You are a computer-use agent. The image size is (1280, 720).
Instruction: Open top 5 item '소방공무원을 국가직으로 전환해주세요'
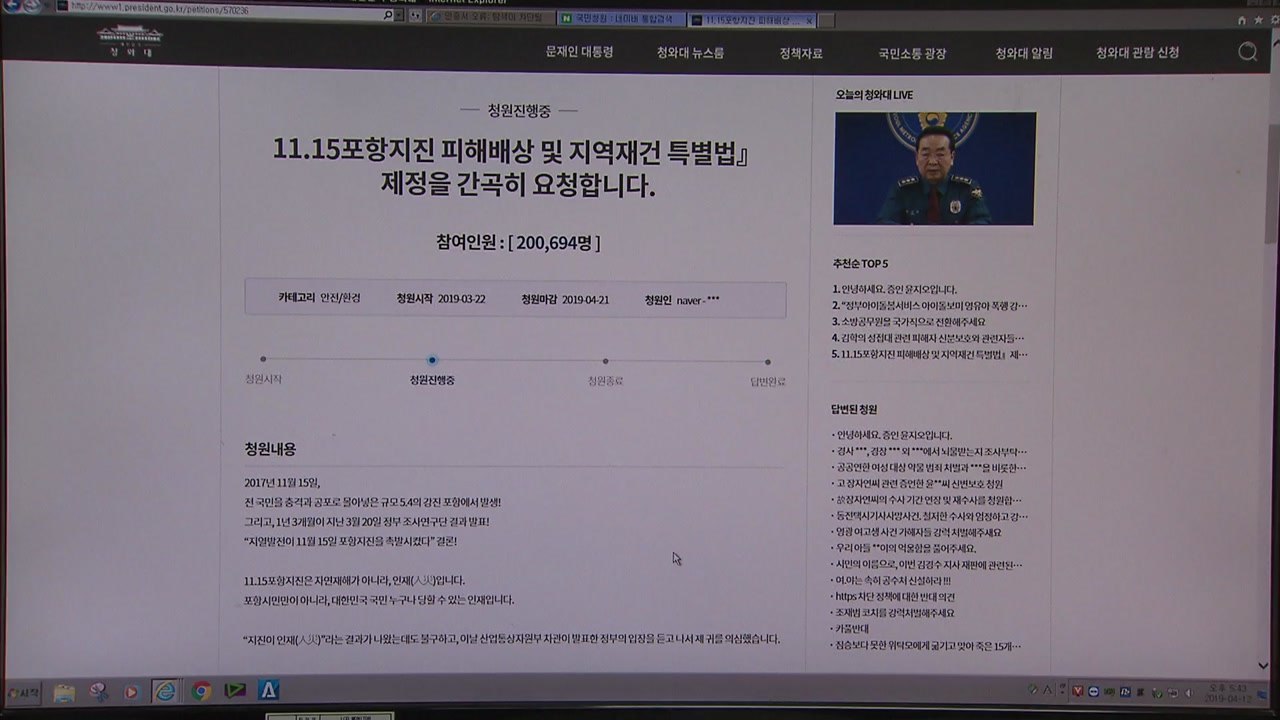(908, 322)
